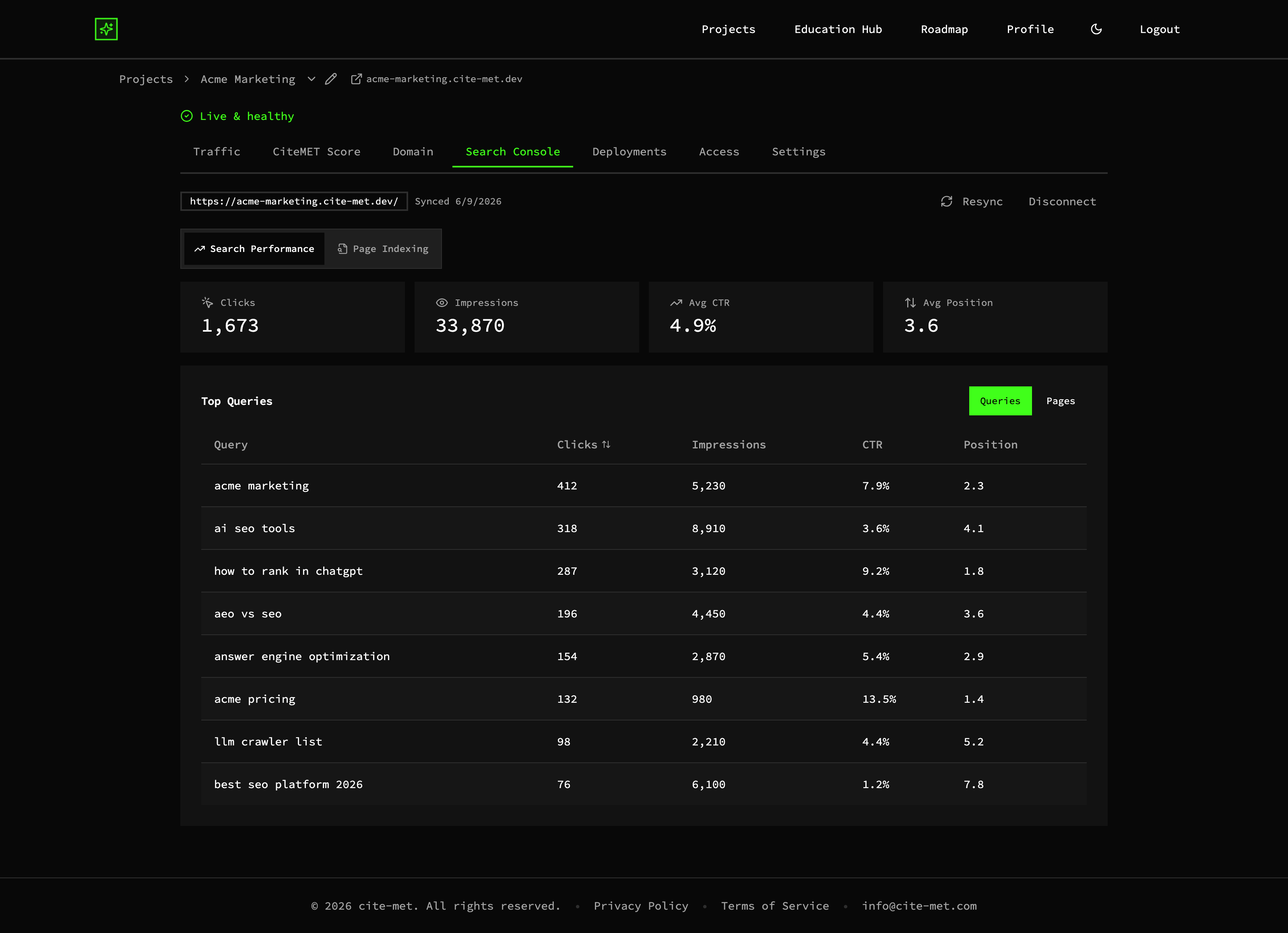Click the breadcrumb chevron after Projects
This screenshot has height=933, width=1288.
[187, 79]
